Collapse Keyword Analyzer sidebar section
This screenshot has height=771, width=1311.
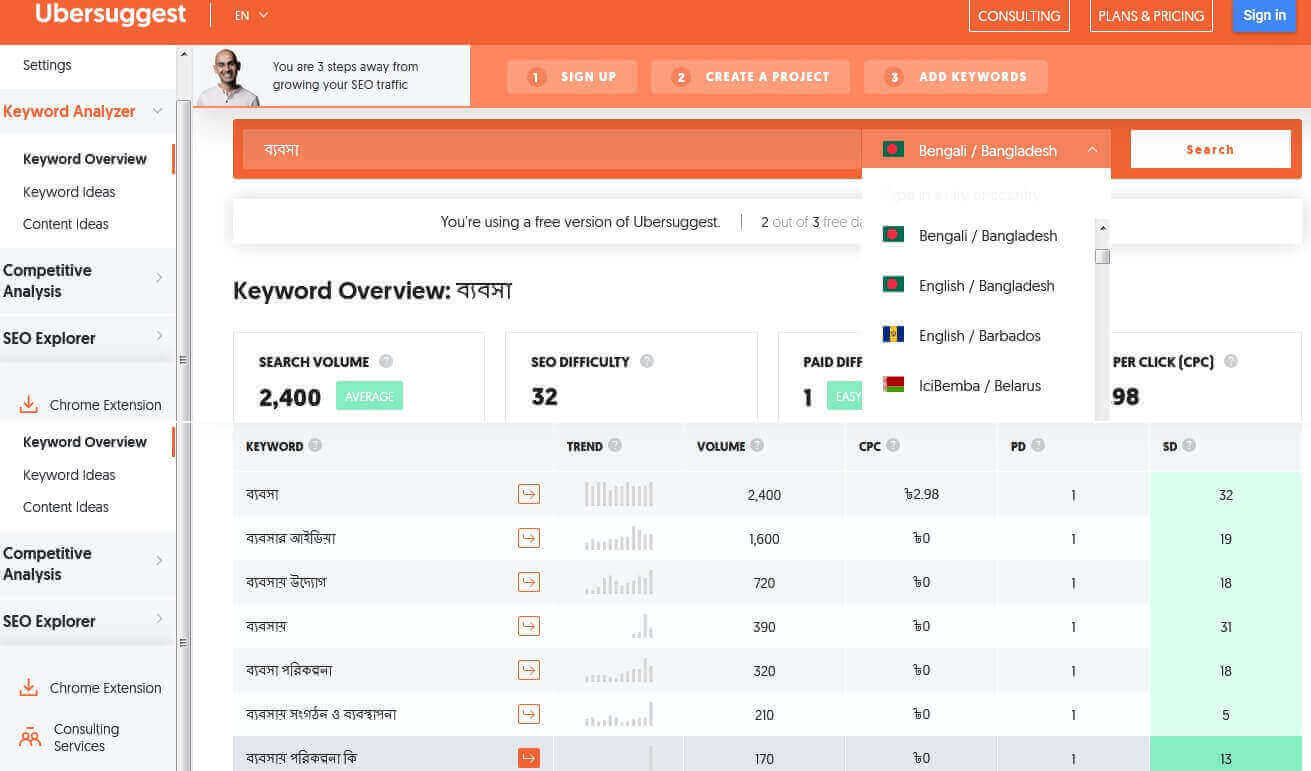point(157,112)
